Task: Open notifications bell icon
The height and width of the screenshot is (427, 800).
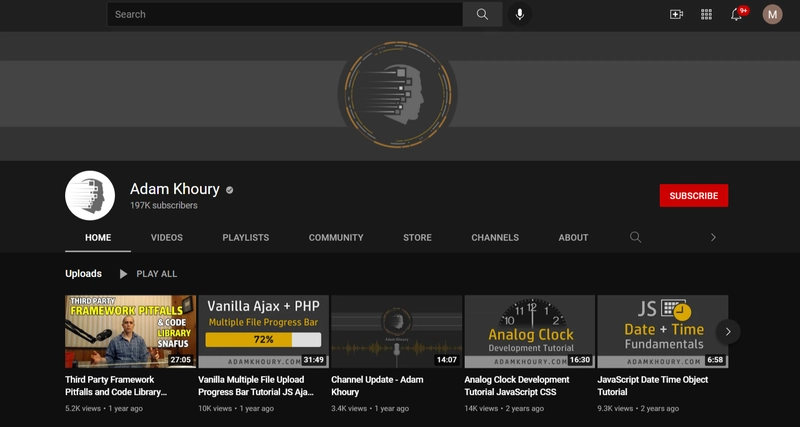Action: coord(736,14)
